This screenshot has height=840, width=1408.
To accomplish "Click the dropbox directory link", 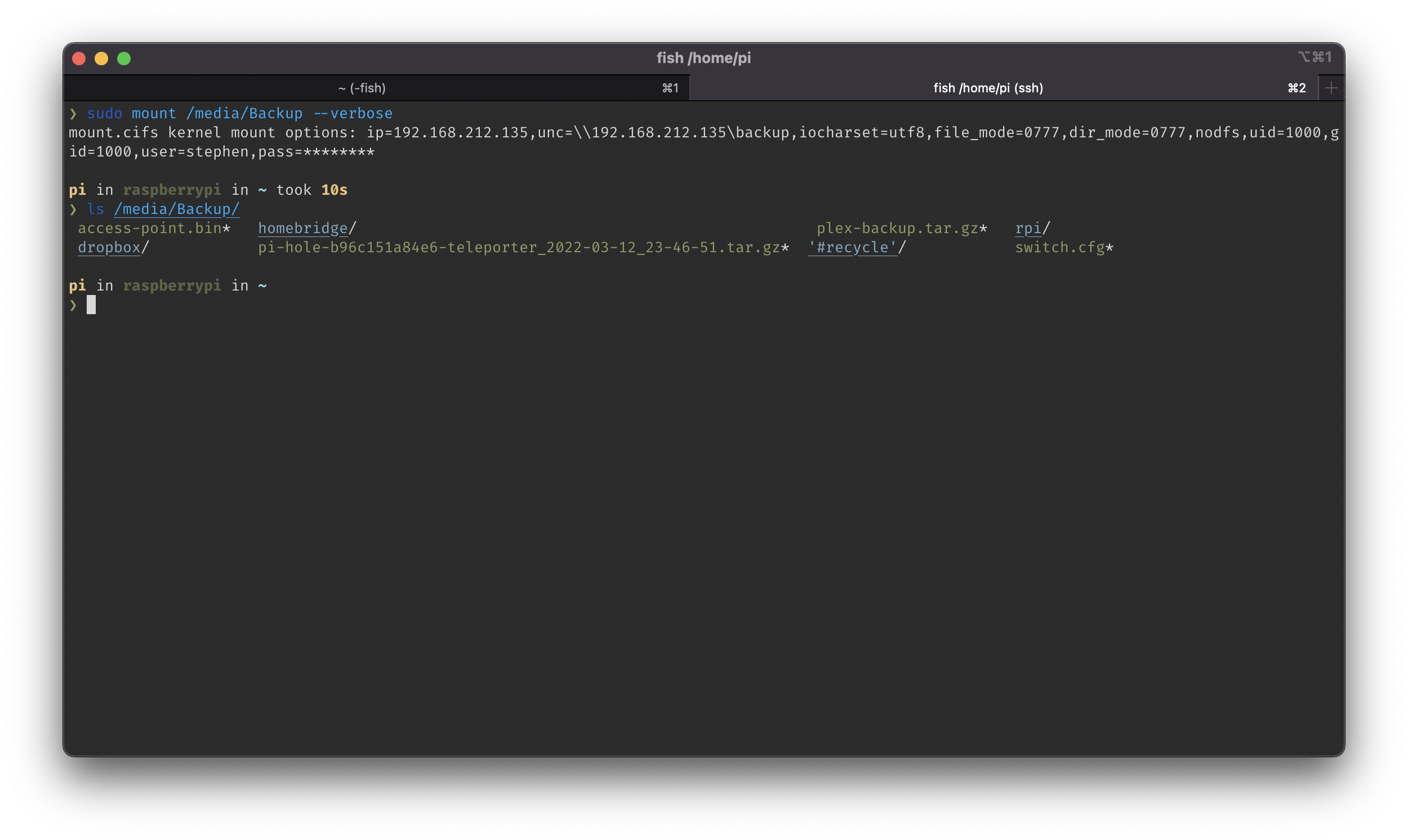I will (x=109, y=247).
